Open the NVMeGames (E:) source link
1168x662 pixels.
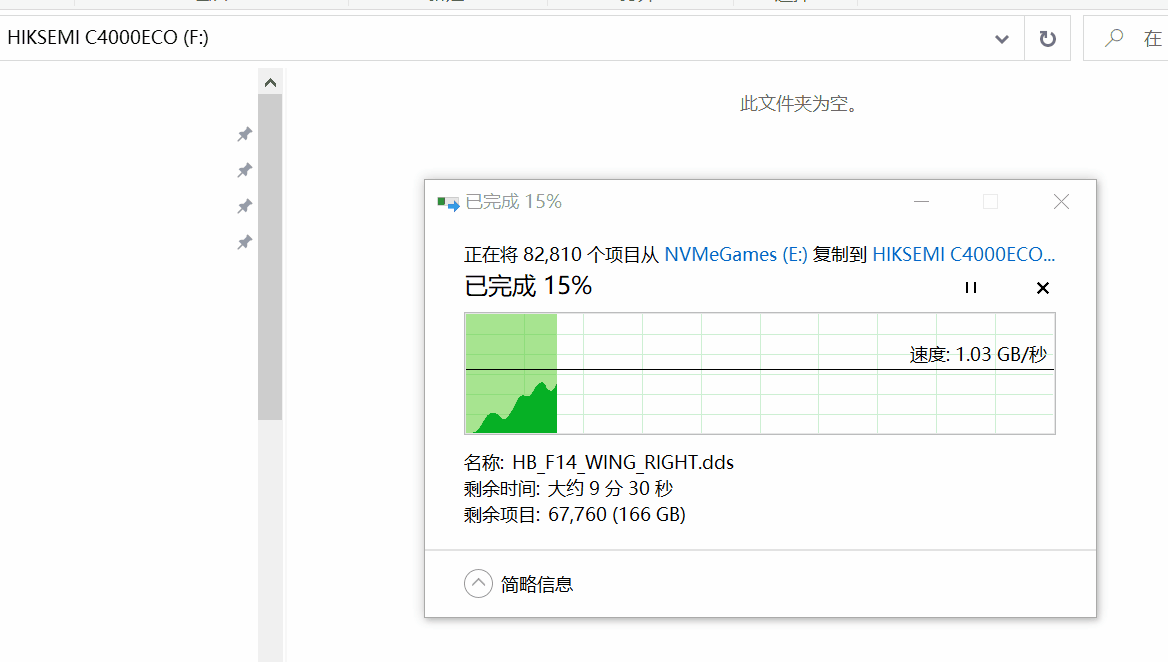tap(735, 255)
